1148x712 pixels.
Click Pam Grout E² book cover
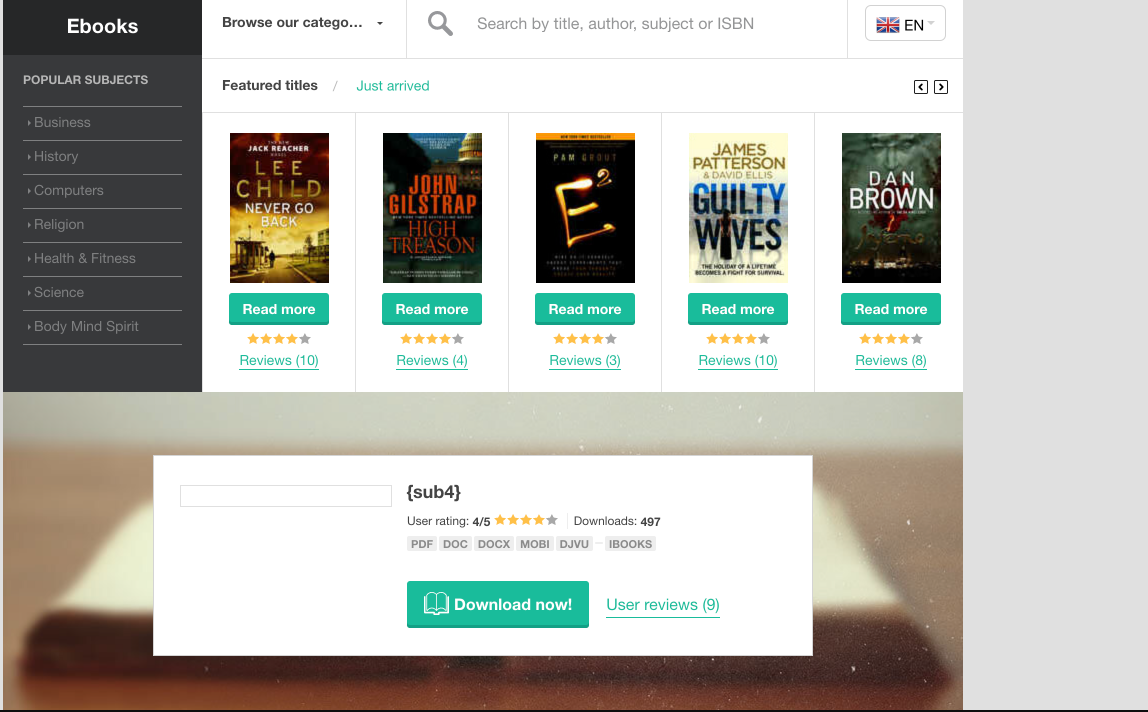click(x=585, y=208)
